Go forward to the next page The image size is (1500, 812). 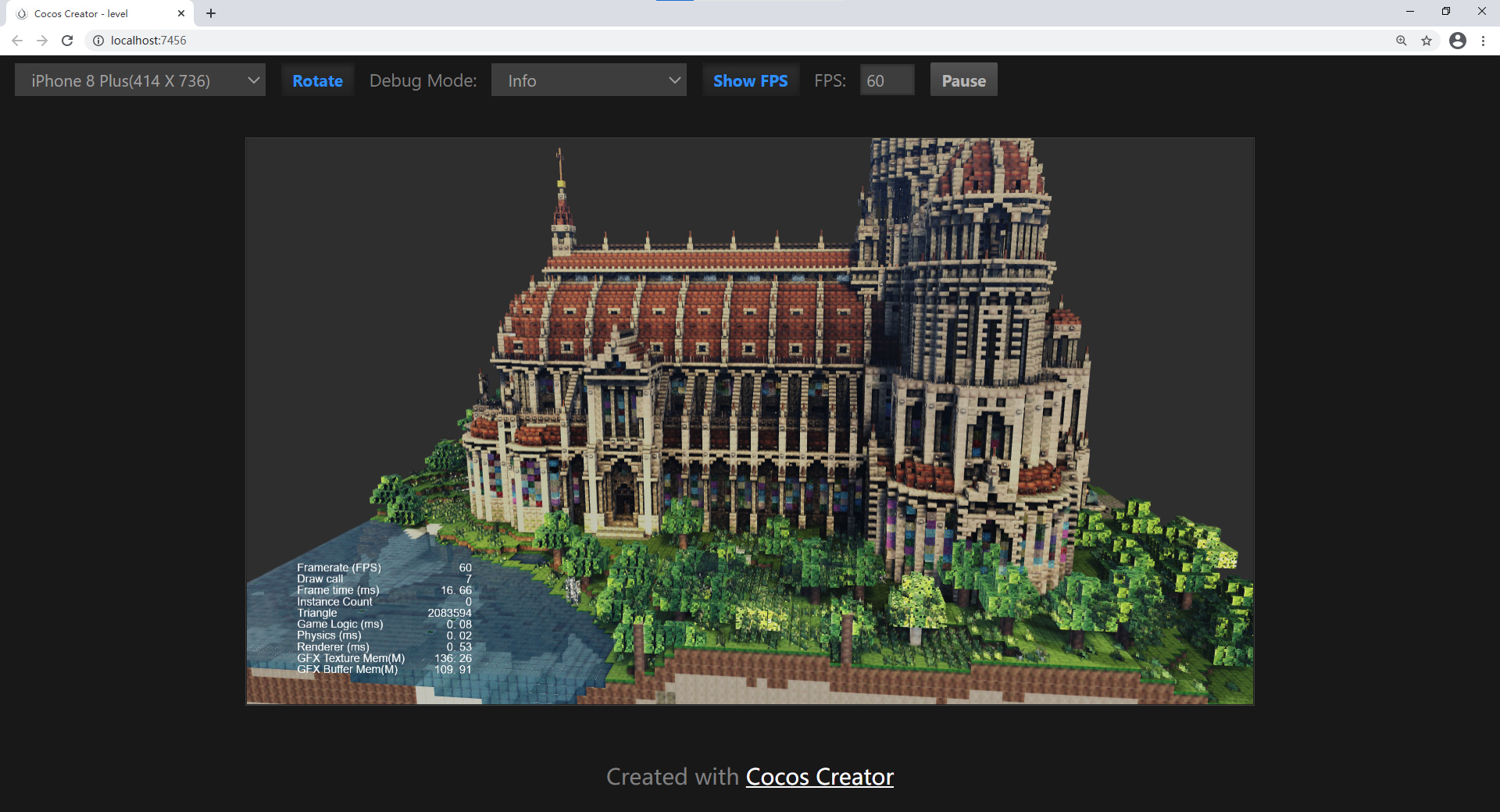42,41
